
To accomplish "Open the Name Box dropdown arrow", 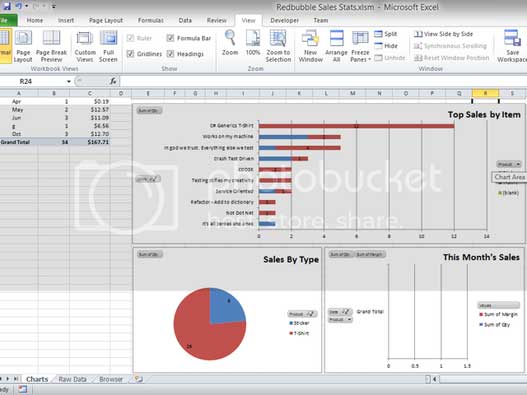I will 69,81.
